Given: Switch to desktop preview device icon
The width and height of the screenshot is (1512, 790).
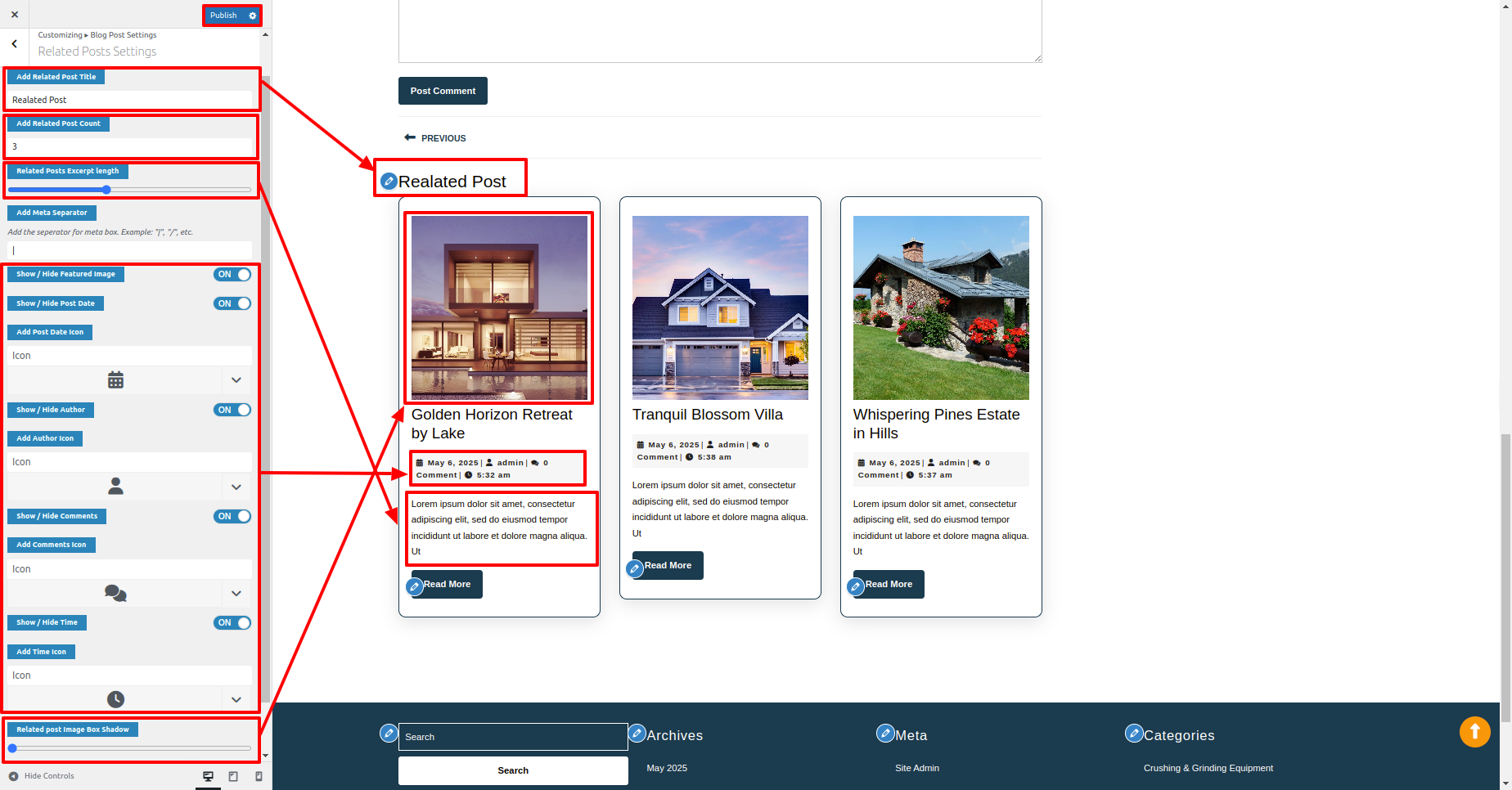Looking at the screenshot, I should (208, 776).
